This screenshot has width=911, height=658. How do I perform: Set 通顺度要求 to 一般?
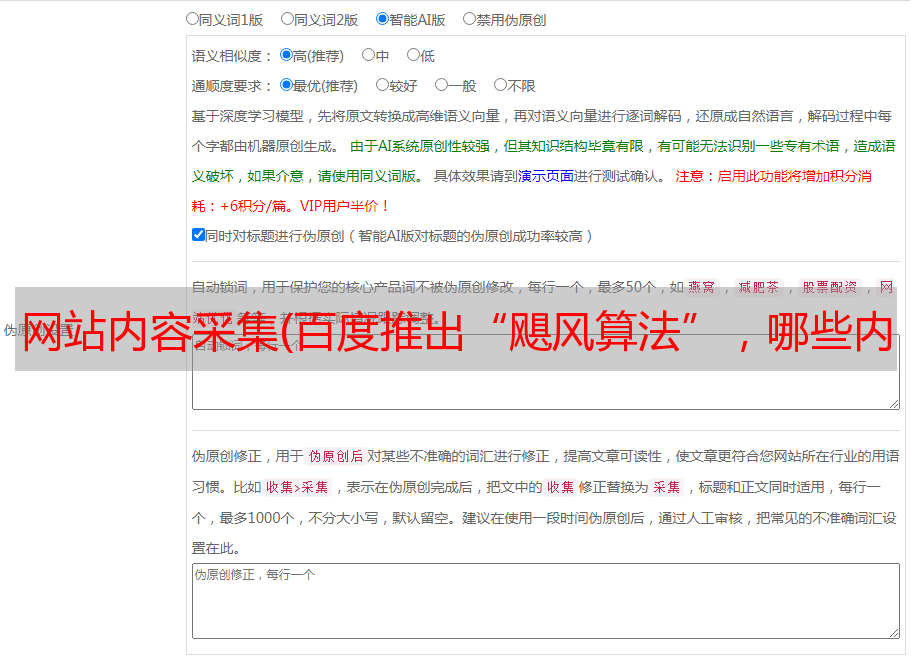pos(442,85)
